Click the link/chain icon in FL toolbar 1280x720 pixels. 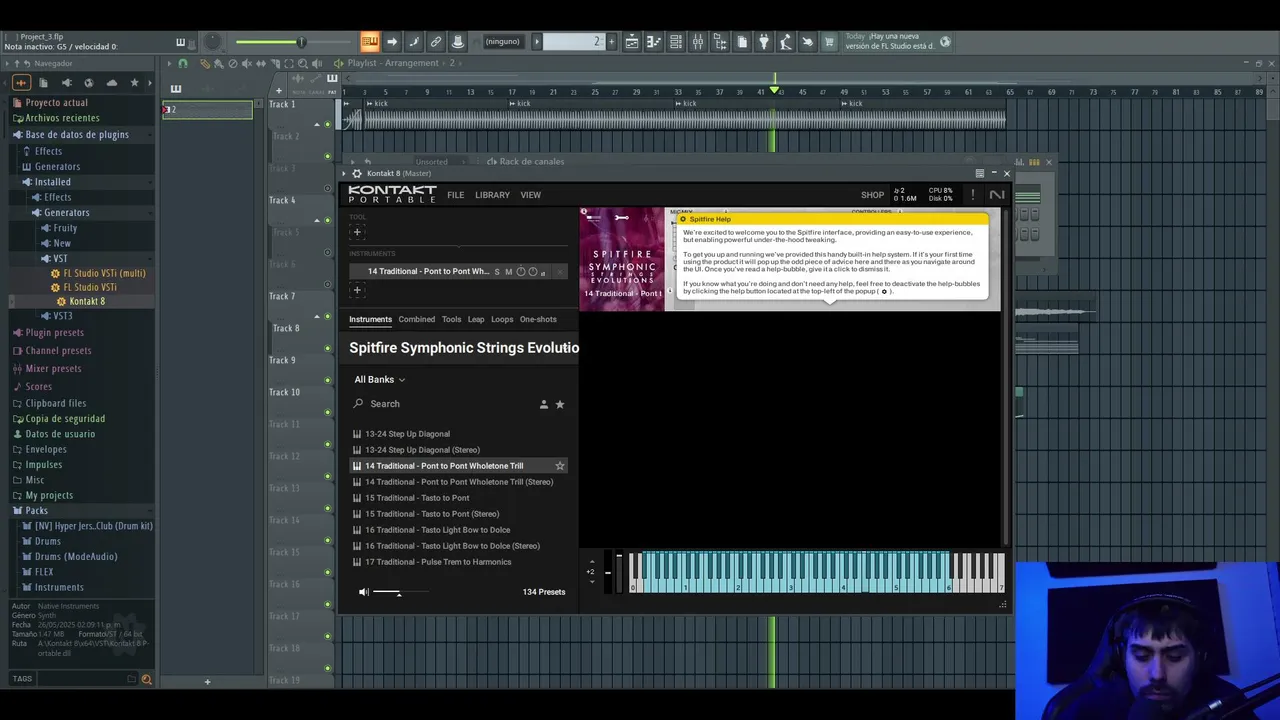tap(436, 41)
